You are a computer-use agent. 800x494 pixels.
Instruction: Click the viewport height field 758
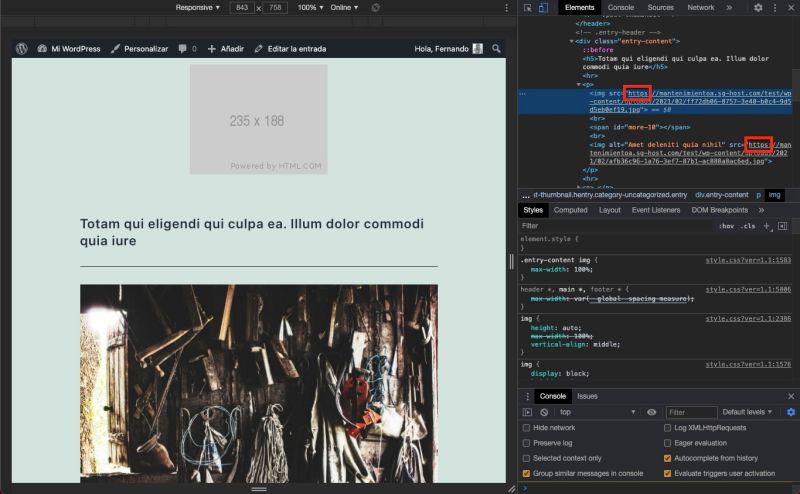[276, 8]
